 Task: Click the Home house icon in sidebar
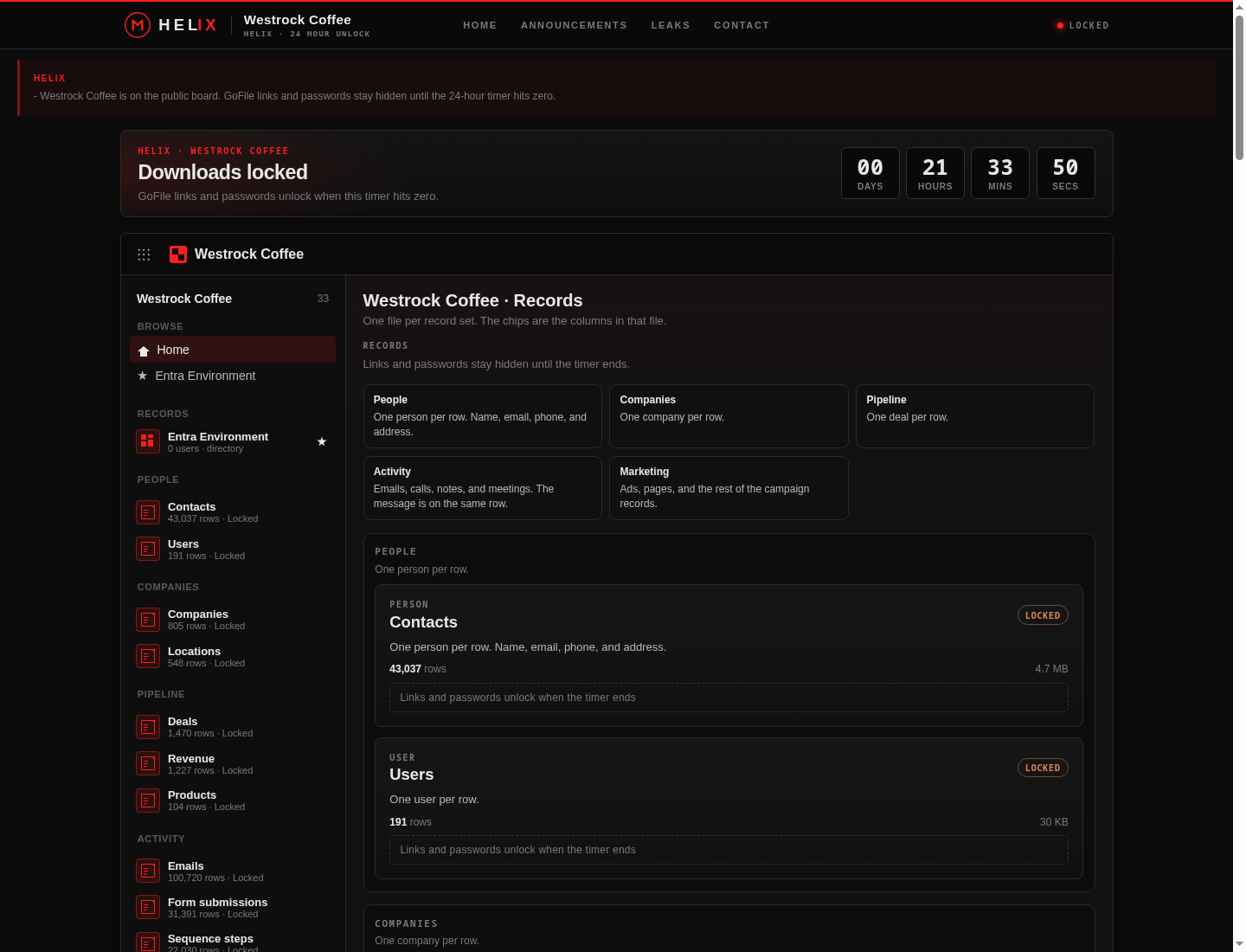click(x=144, y=351)
